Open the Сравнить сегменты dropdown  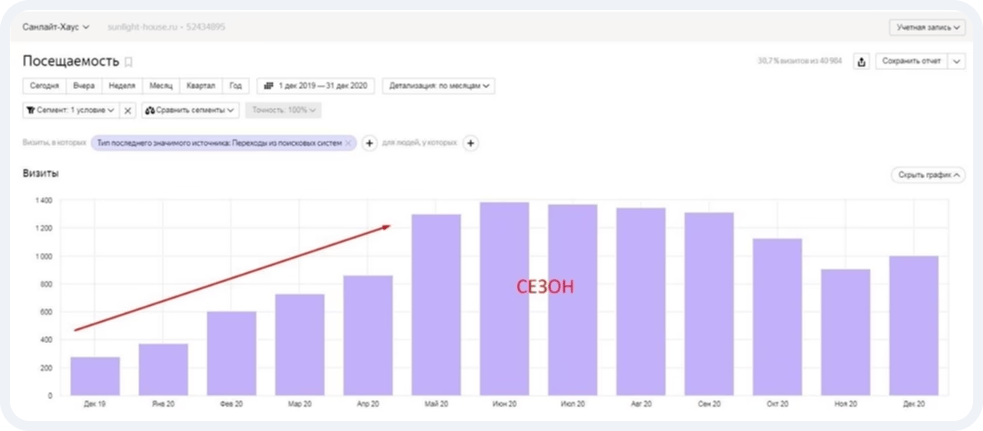190,110
